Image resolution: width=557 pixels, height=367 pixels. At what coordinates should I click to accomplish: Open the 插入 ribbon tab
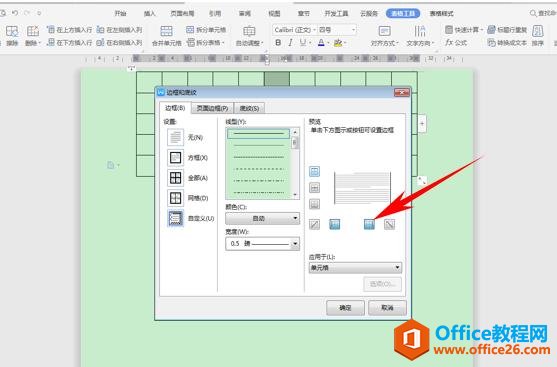tap(150, 14)
